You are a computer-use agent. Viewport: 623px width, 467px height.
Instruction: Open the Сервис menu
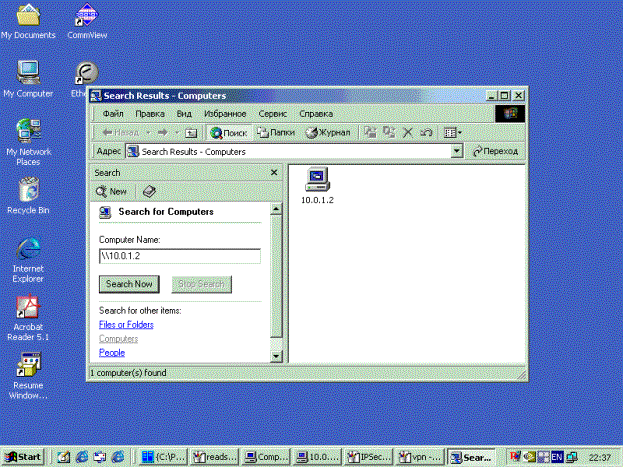pyautogui.click(x=273, y=114)
